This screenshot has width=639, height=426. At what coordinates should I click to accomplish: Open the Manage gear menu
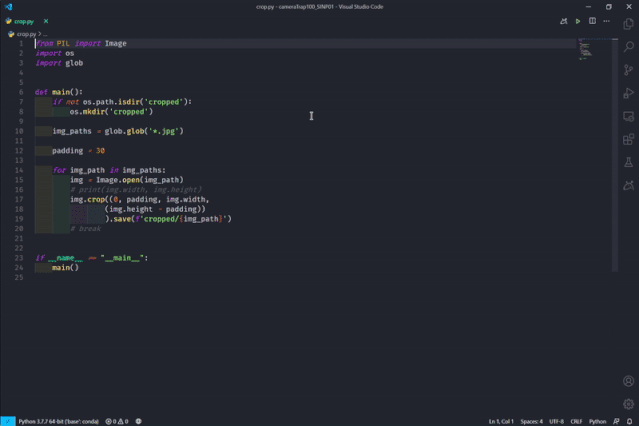(x=628, y=404)
